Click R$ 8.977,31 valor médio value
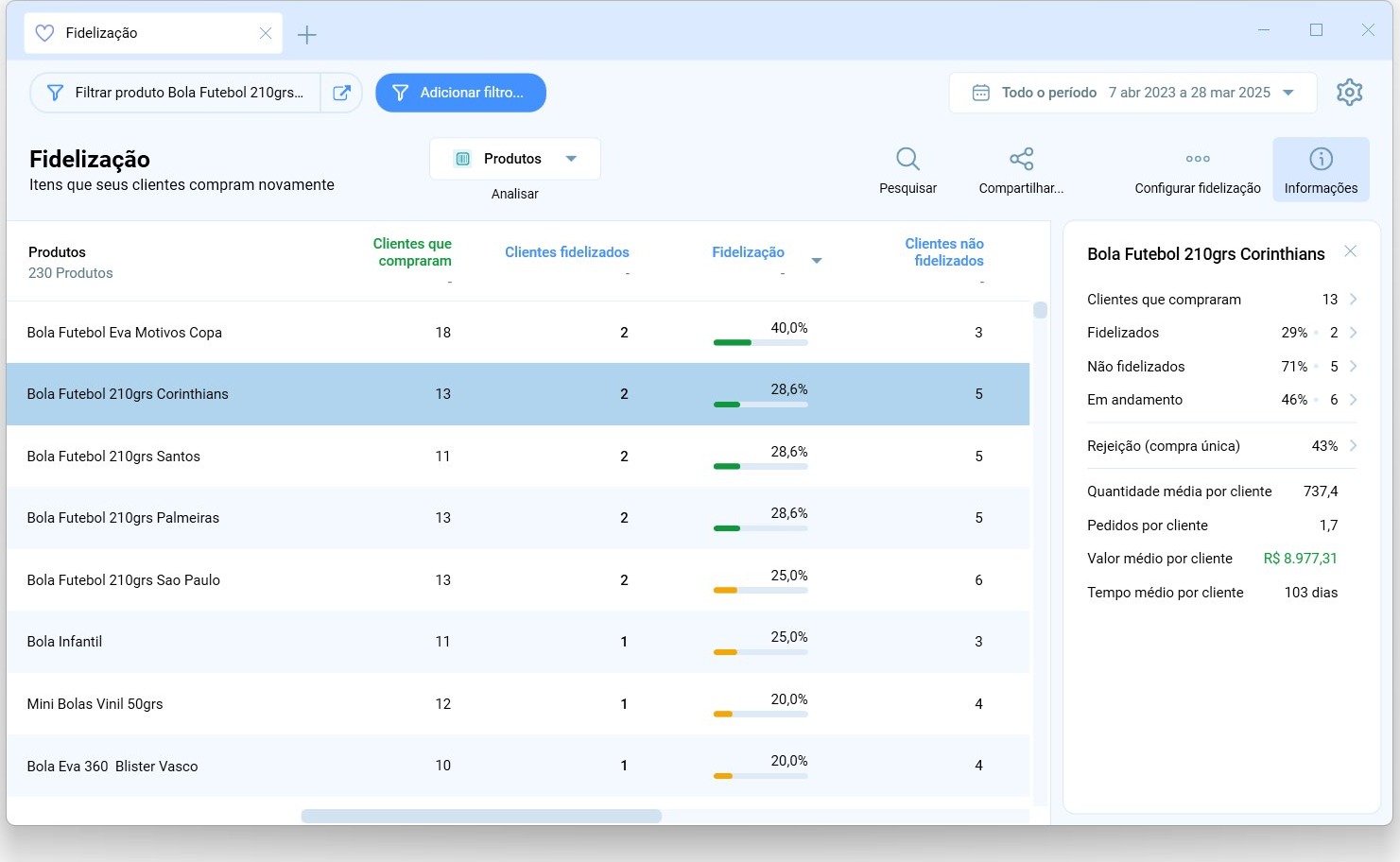Viewport: 1400px width, 862px height. click(x=1301, y=559)
